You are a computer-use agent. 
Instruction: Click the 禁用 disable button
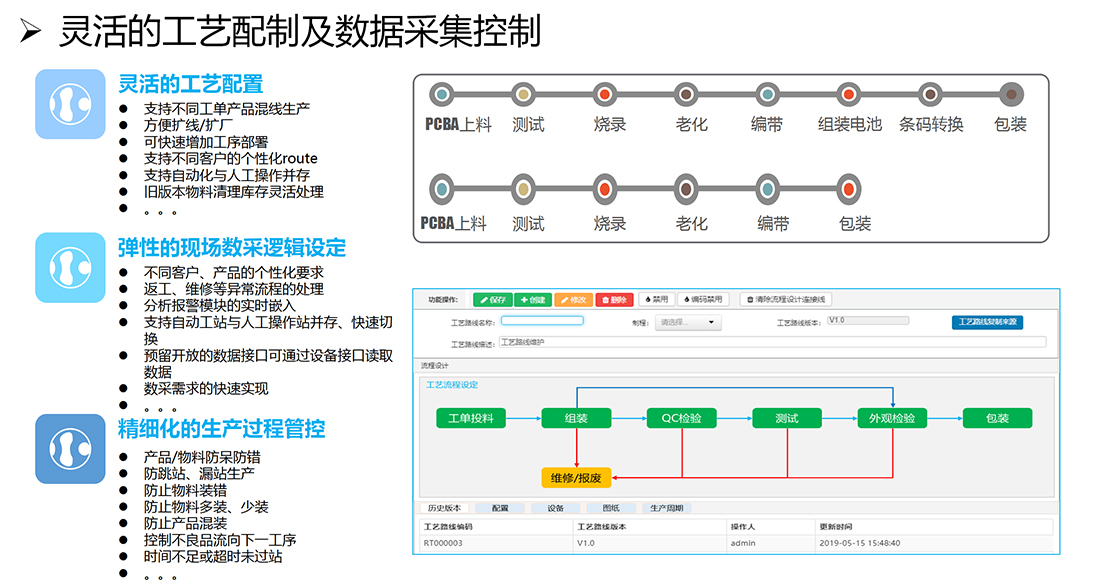656,300
